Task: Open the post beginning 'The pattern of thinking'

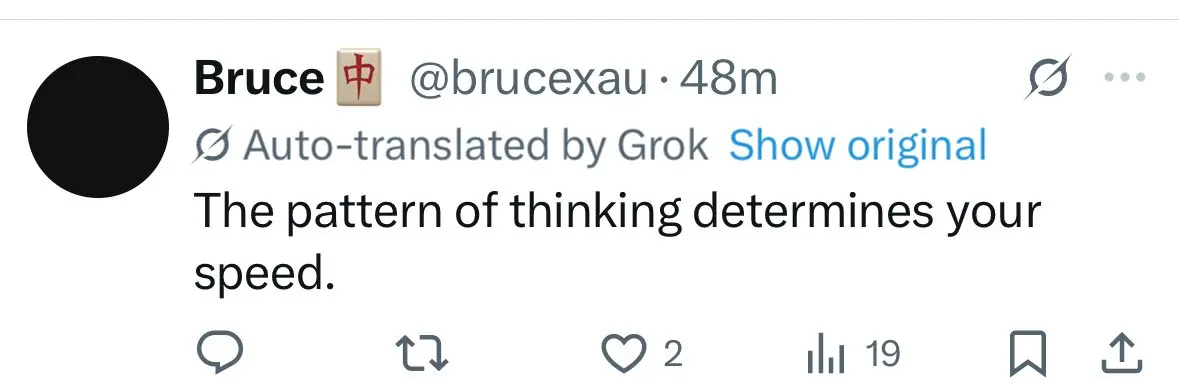Action: coord(618,243)
